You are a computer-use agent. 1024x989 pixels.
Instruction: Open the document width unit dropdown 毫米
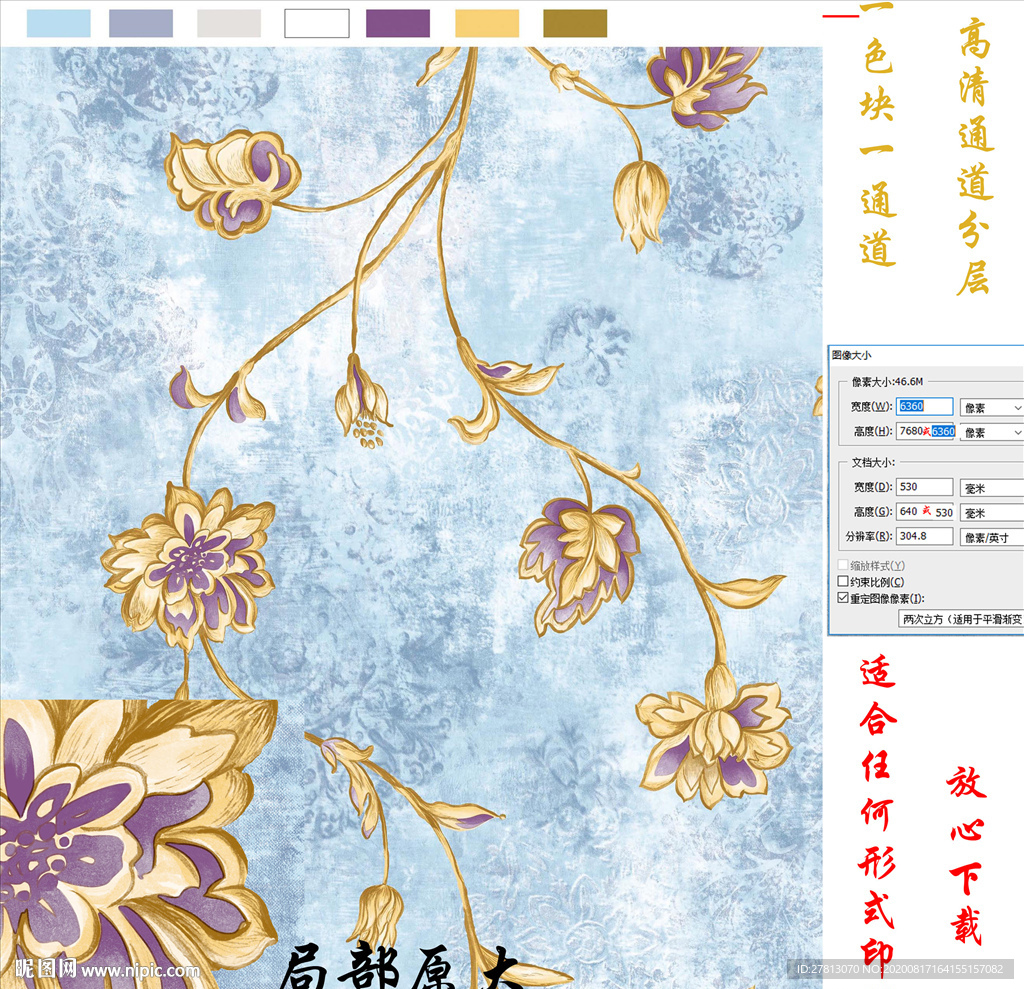point(991,488)
